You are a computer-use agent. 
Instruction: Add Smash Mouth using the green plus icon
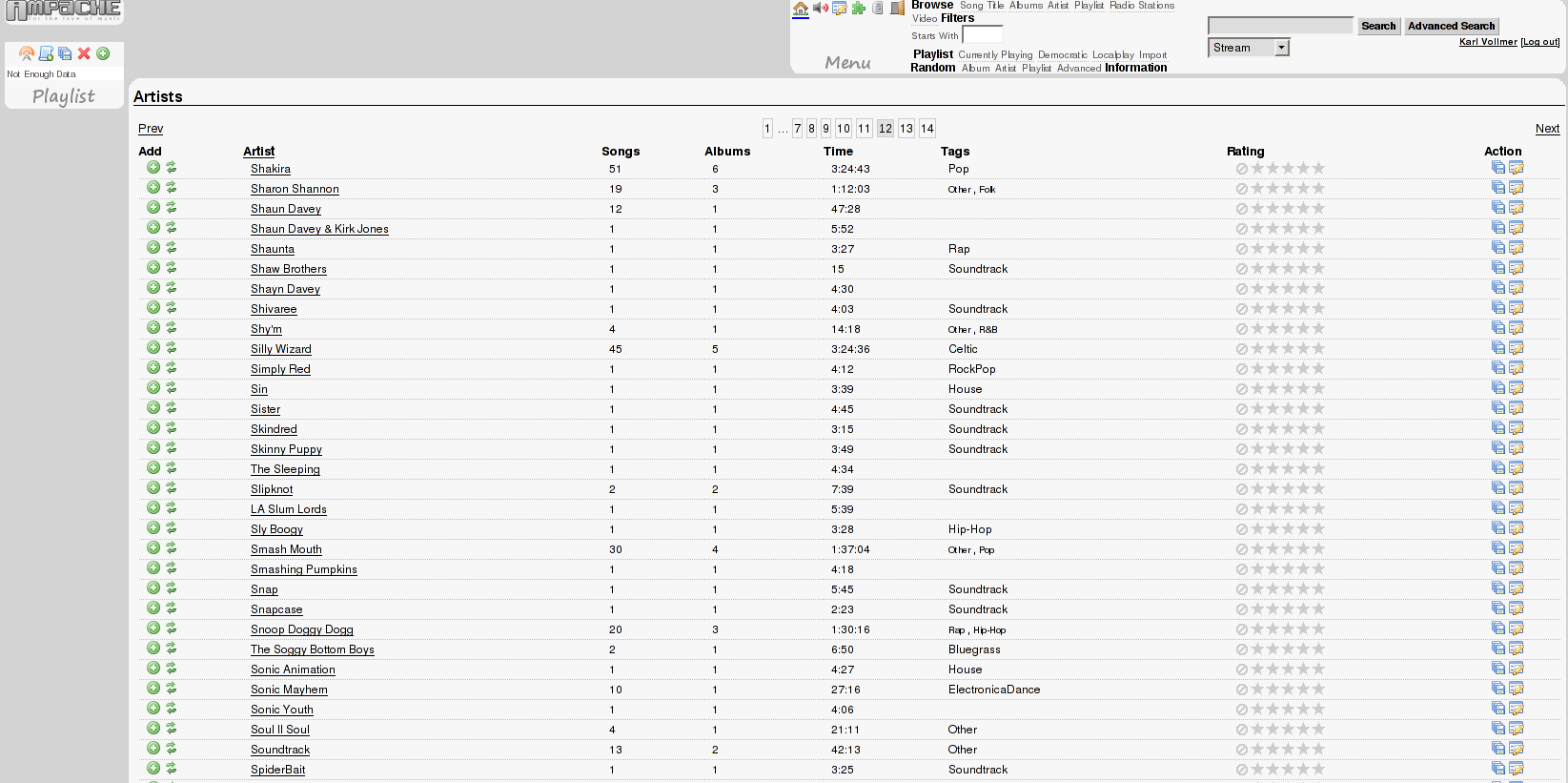(x=153, y=548)
